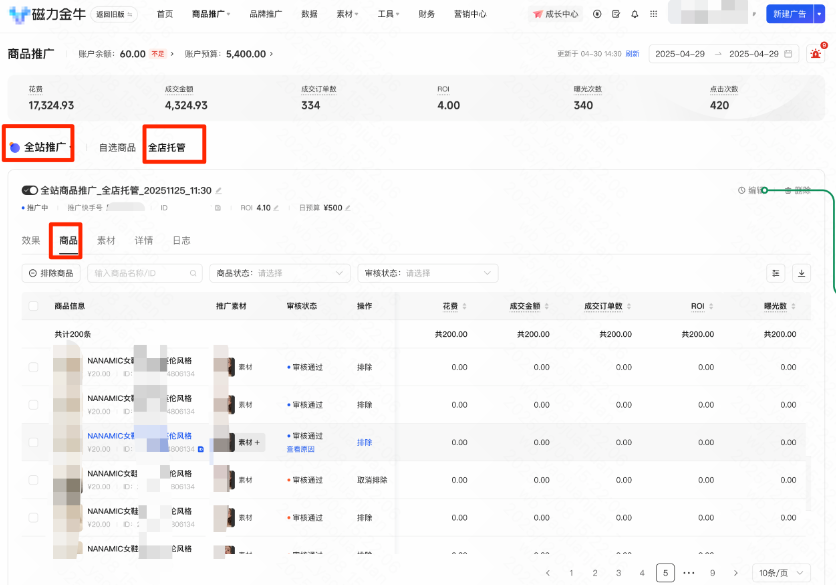The image size is (836, 585).
Task: Sort by 成交金额 column arrows
Action: pos(546,306)
